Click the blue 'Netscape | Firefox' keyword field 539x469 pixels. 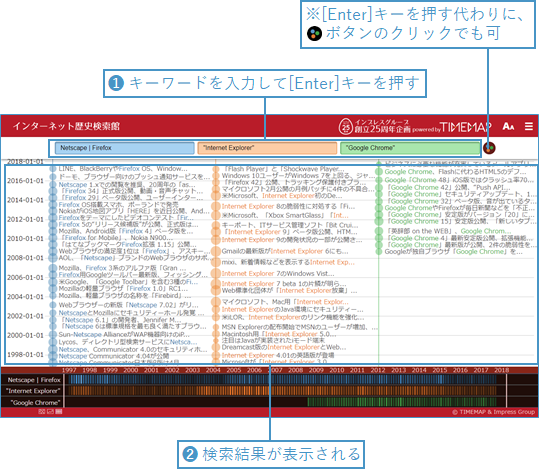point(124,148)
